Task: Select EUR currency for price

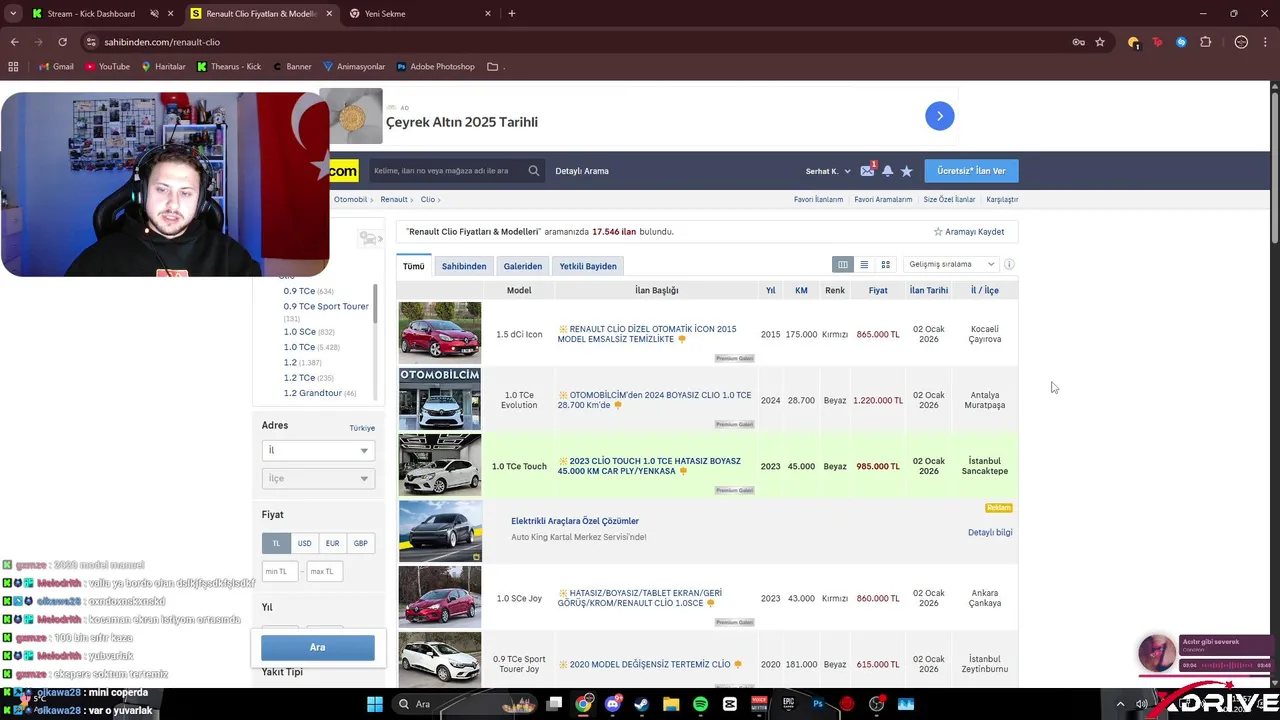Action: pyautogui.click(x=332, y=543)
